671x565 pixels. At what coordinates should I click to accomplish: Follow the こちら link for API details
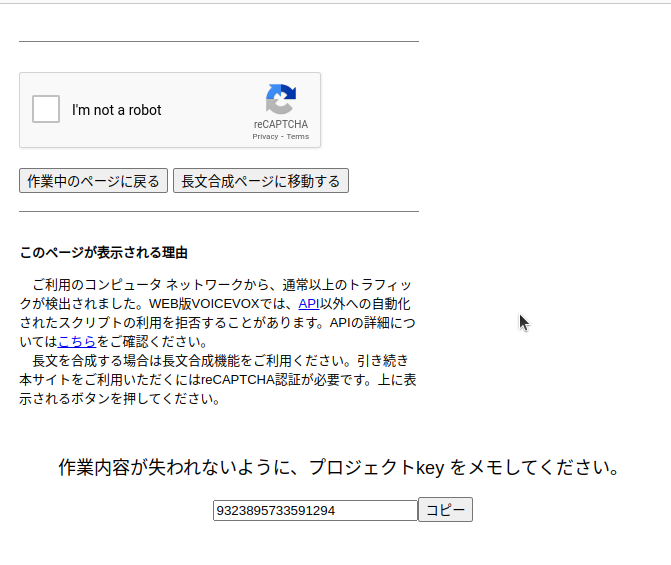[x=77, y=341]
